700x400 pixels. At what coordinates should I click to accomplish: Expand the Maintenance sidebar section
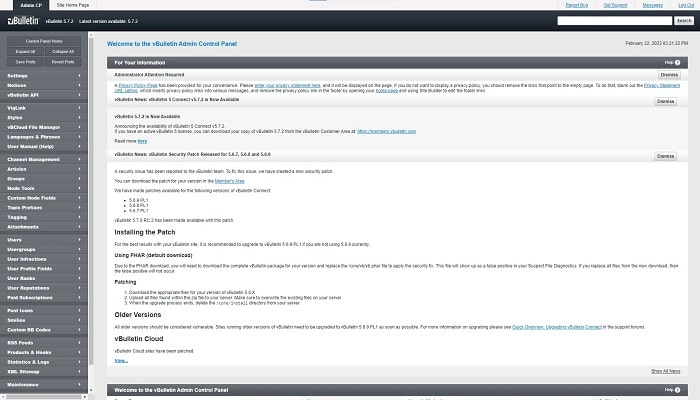point(44,384)
